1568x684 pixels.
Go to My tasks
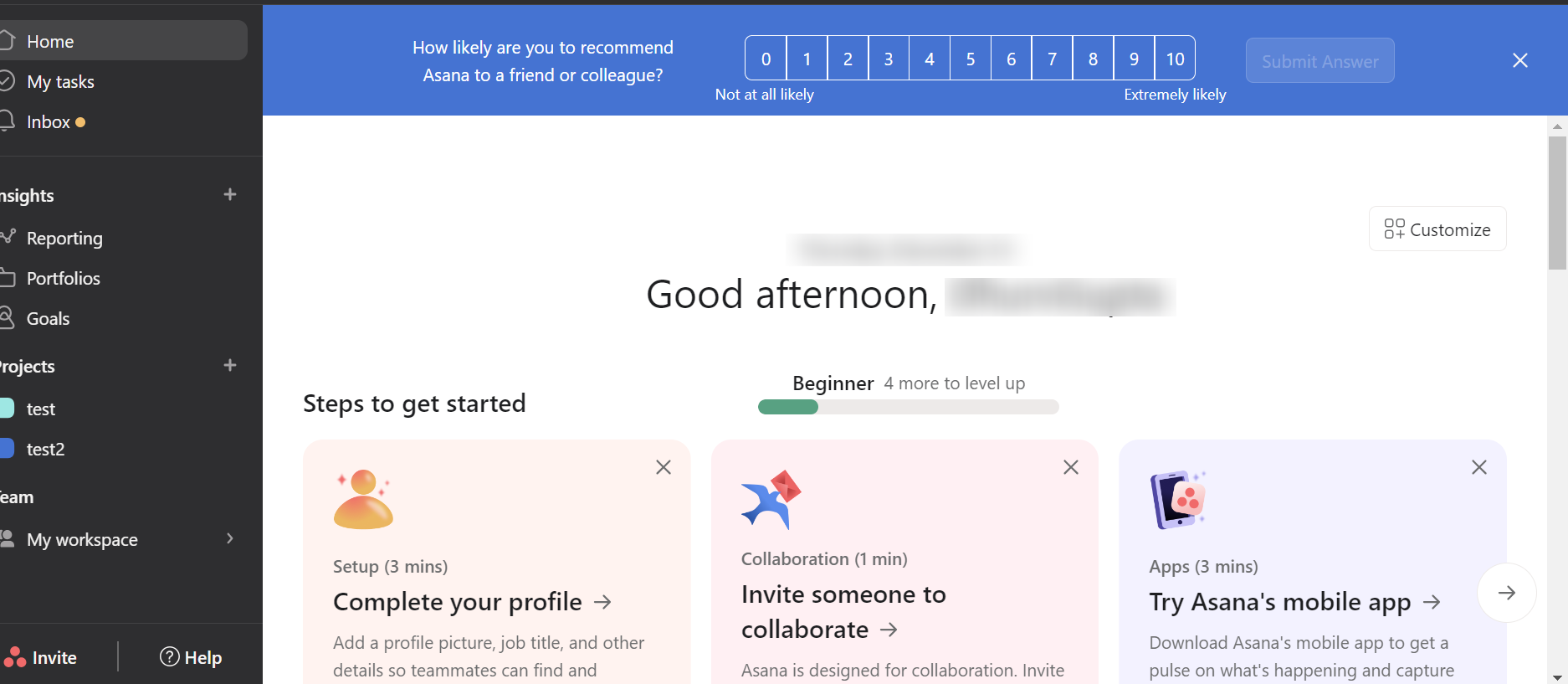(x=60, y=82)
